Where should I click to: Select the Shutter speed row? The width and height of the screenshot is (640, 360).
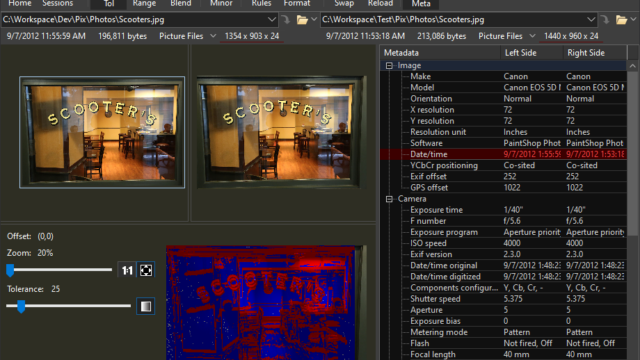(x=504, y=299)
